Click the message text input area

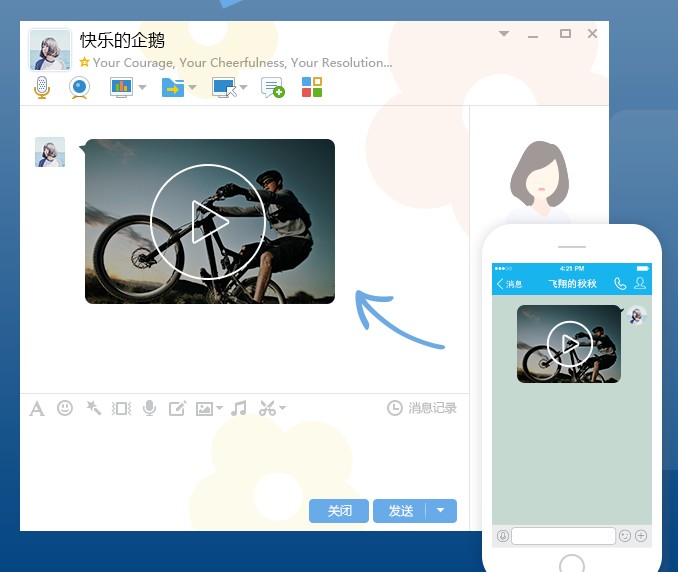click(x=245, y=458)
